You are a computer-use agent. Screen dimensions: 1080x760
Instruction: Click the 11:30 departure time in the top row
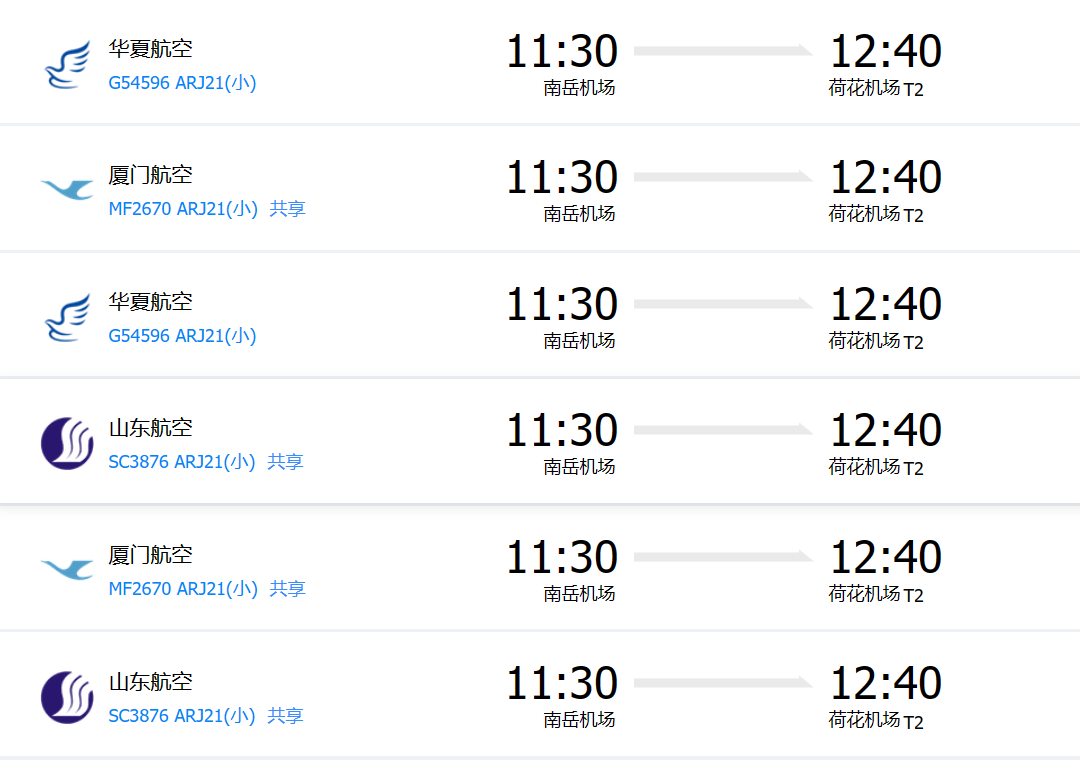562,52
